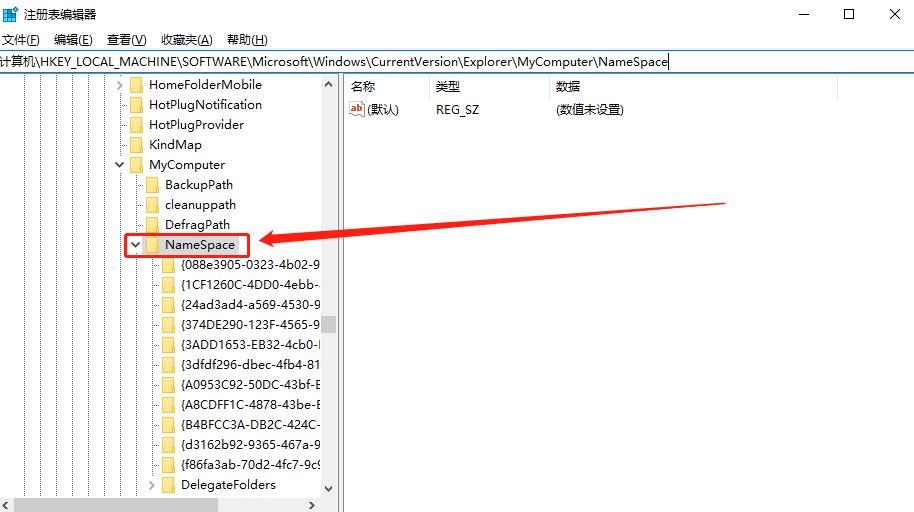
Task: Click the REG_SZ type cell
Action: [458, 110]
